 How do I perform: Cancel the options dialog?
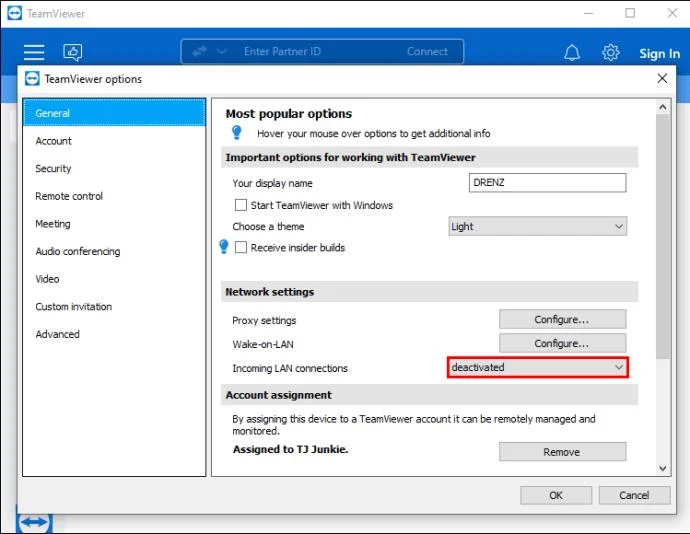pos(634,495)
